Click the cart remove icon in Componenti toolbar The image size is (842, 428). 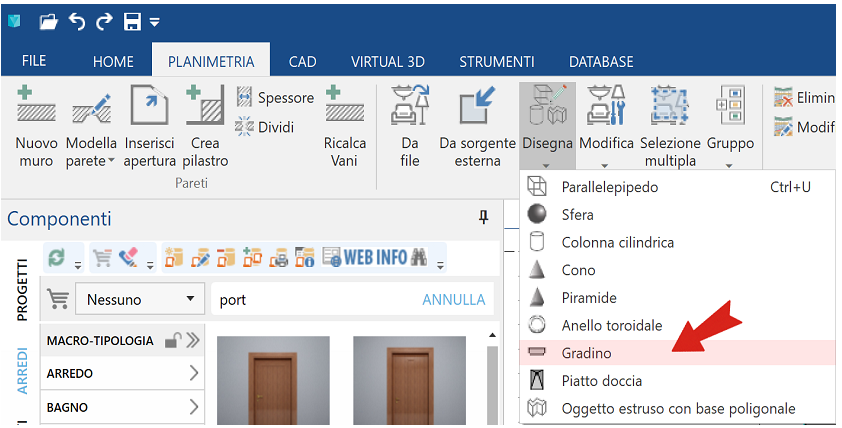pyautogui.click(x=102, y=258)
